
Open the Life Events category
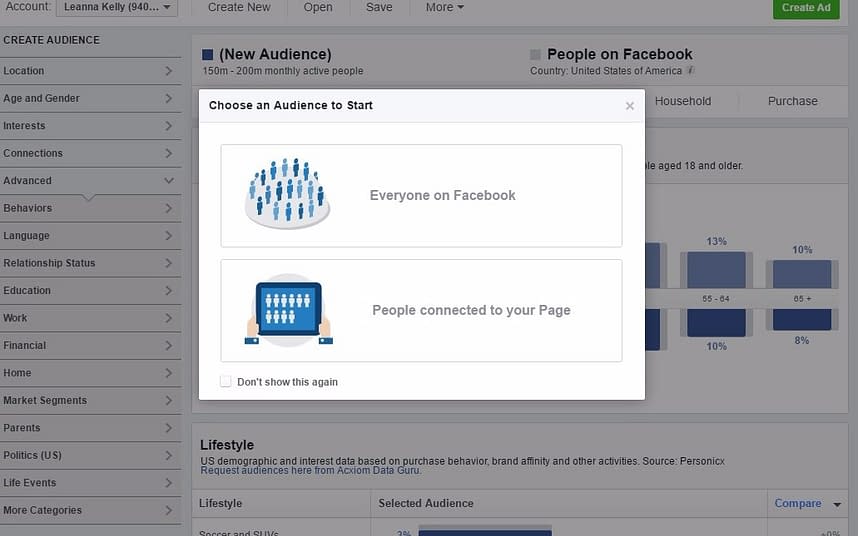coord(90,483)
